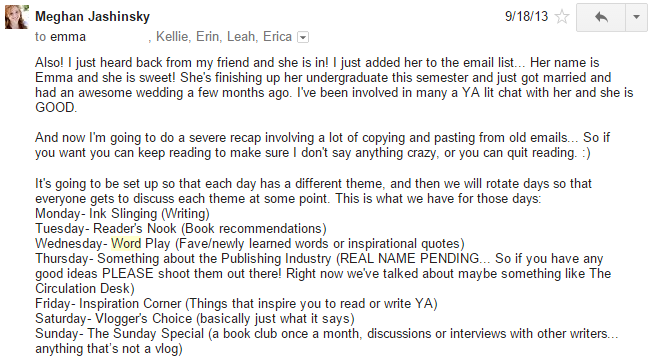656x362 pixels.
Task: Select recipient emma in the to line
Action: [x=68, y=37]
